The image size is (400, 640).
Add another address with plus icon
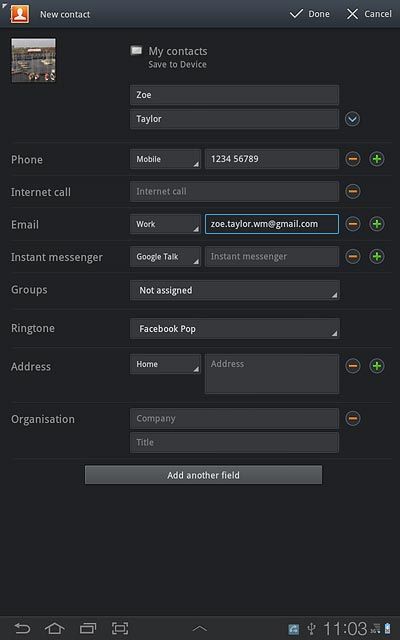click(377, 366)
